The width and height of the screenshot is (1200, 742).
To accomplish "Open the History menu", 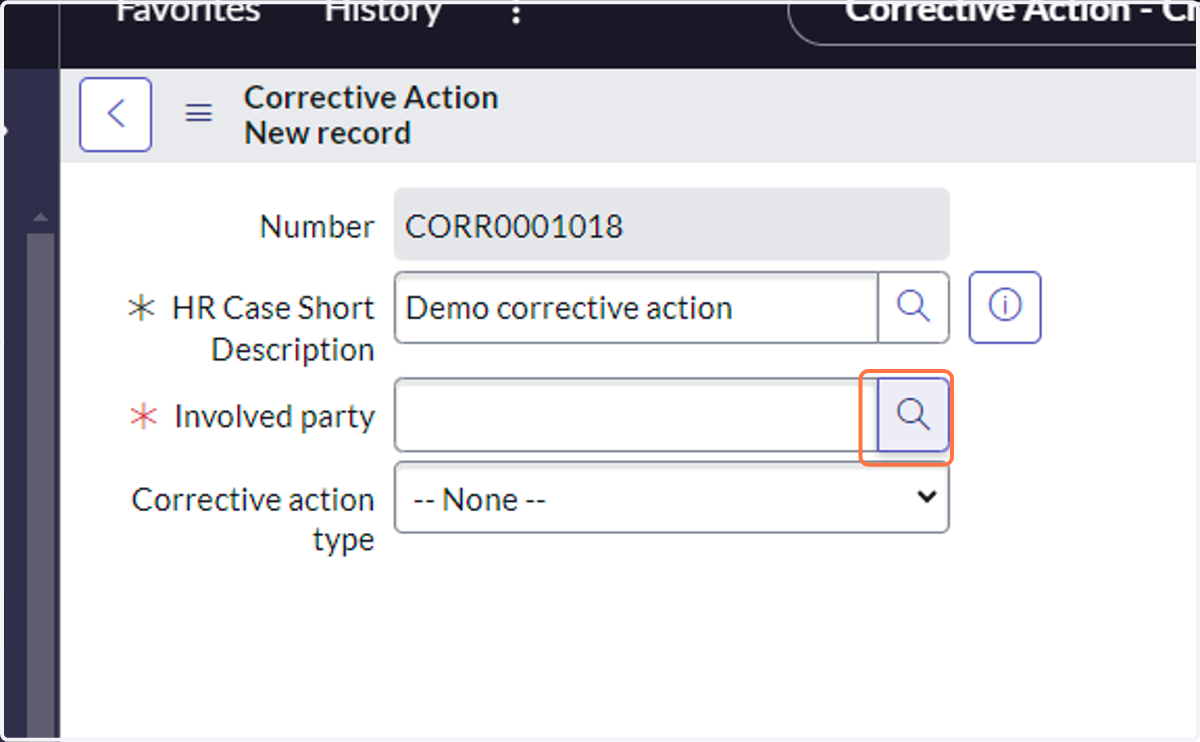I will tap(383, 12).
